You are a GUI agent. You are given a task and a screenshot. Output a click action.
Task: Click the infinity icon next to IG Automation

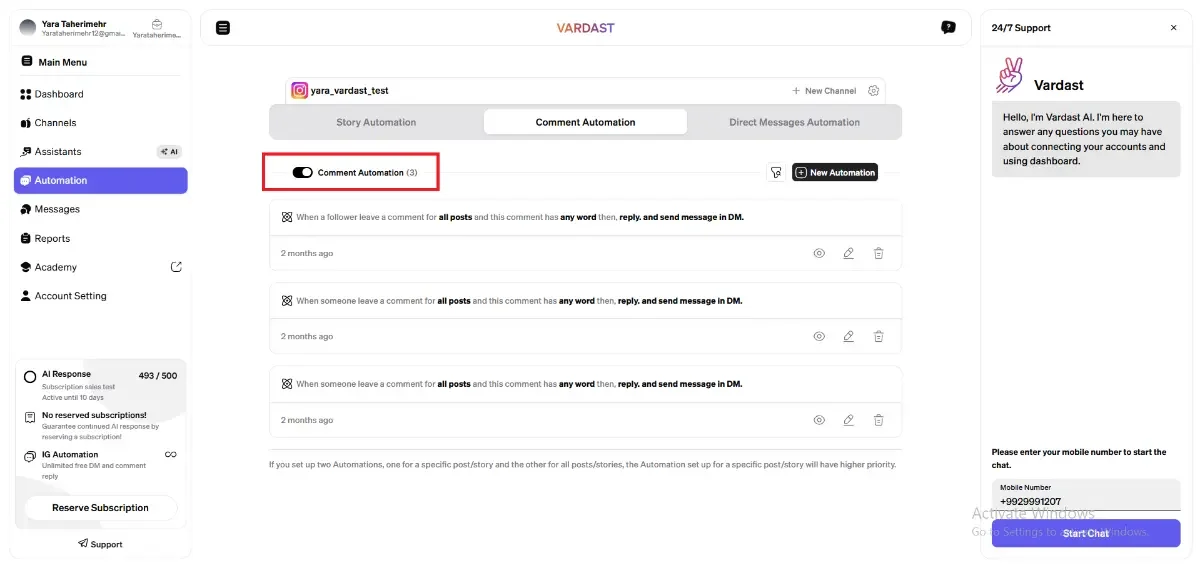171,455
